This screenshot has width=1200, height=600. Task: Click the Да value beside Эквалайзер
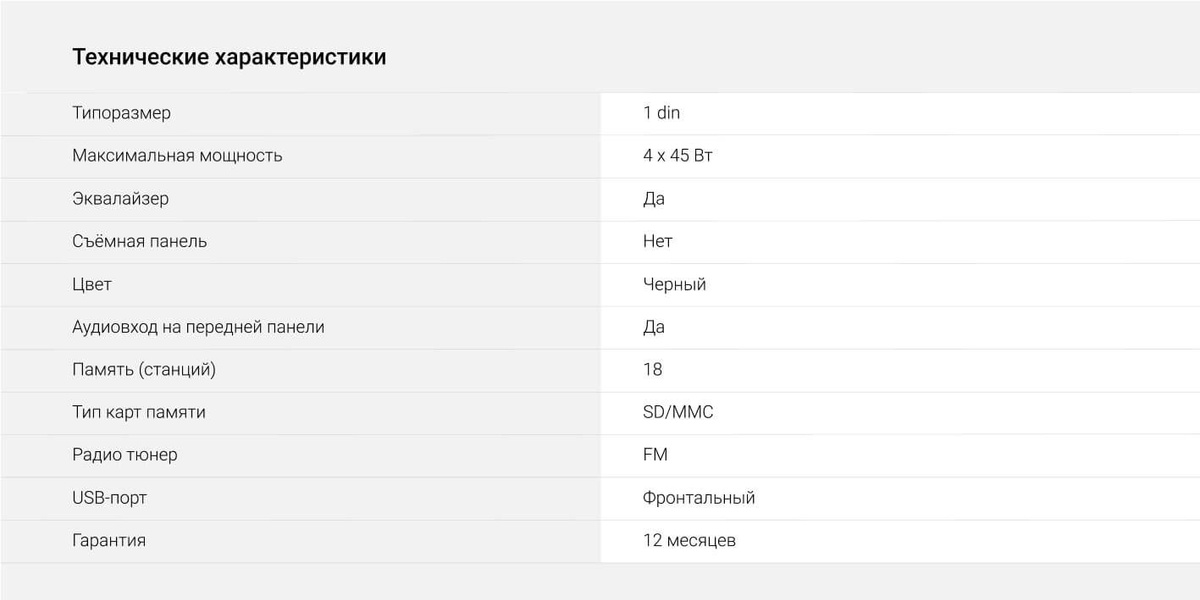click(x=654, y=199)
